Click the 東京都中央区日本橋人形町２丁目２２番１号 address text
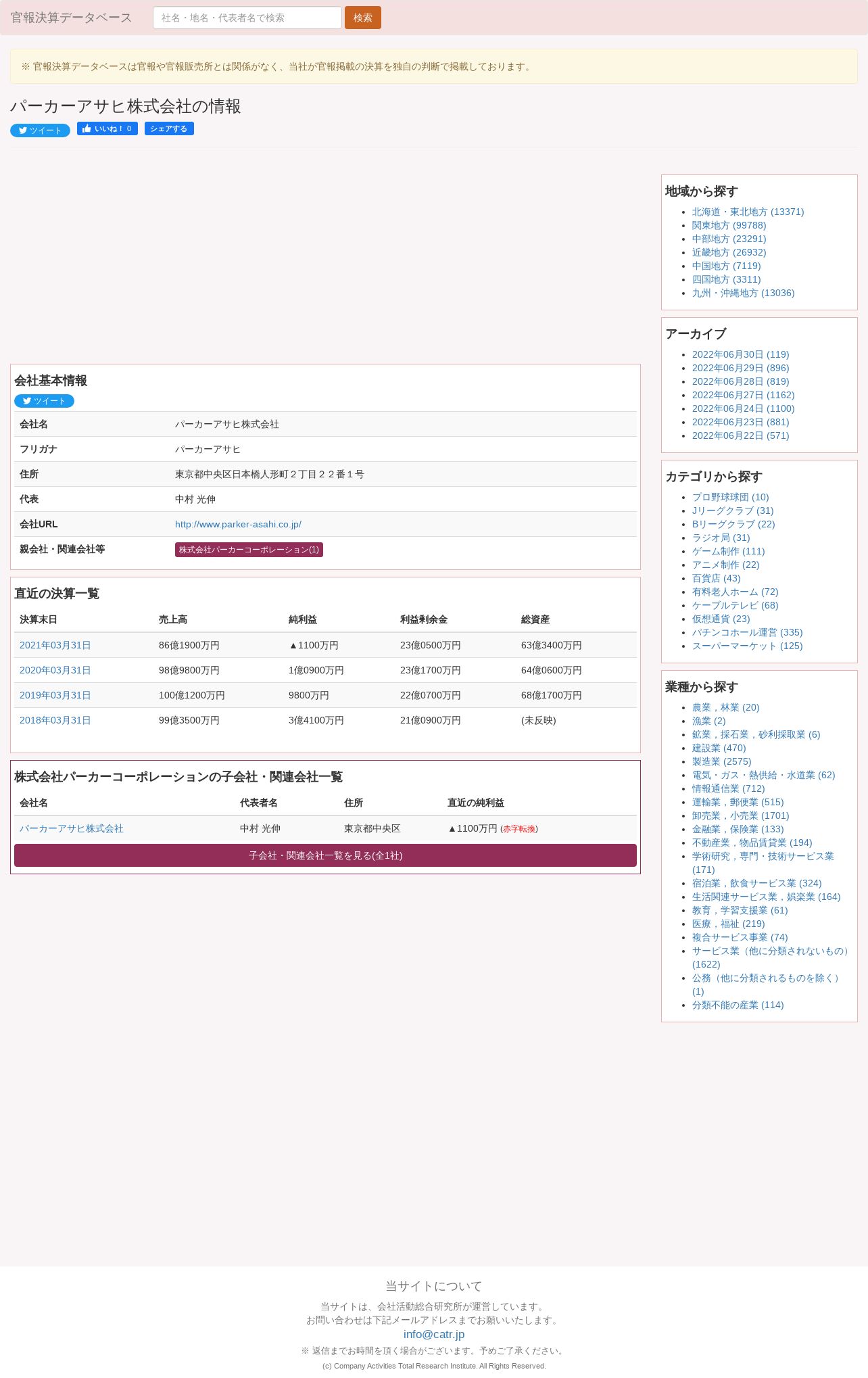 269,474
